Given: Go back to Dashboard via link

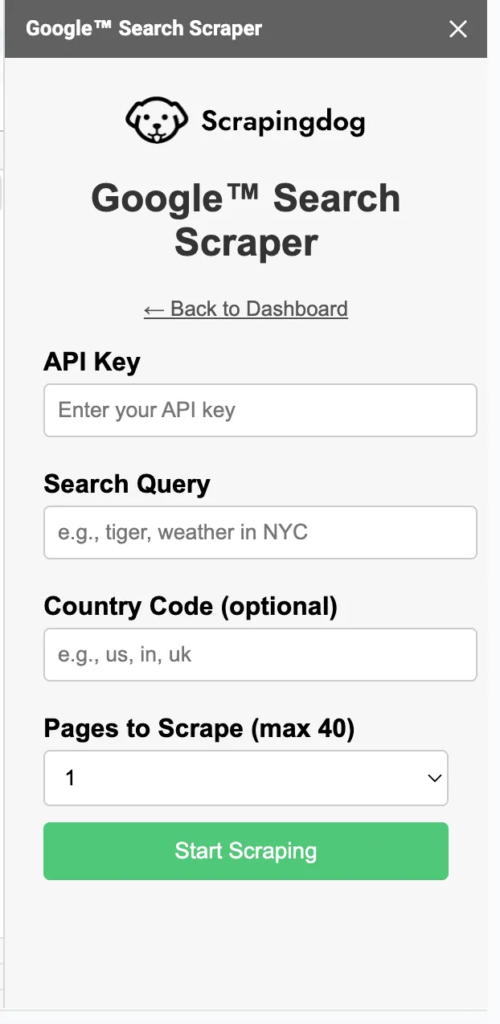Looking at the screenshot, I should 245,308.
